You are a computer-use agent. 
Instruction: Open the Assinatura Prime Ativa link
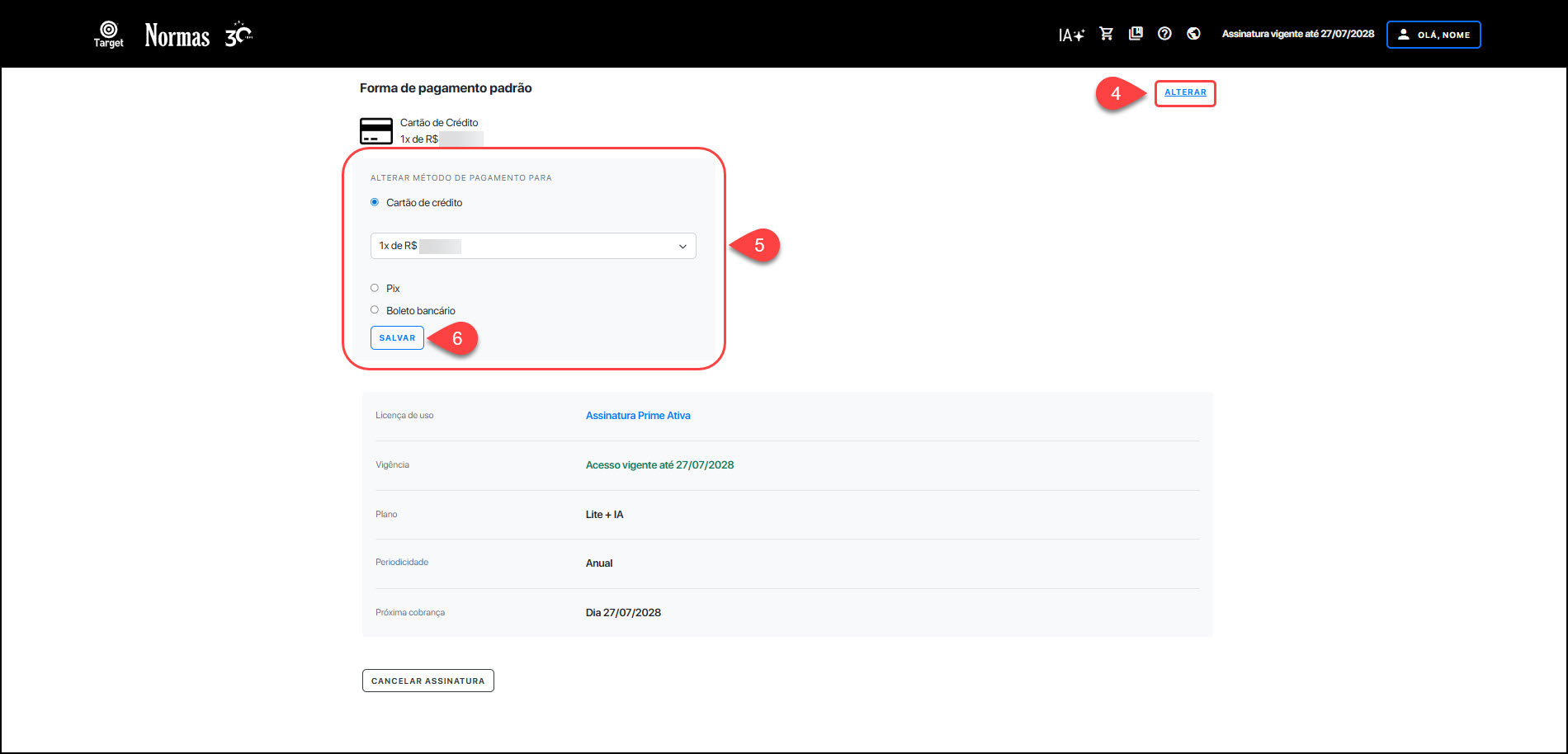[x=638, y=416]
